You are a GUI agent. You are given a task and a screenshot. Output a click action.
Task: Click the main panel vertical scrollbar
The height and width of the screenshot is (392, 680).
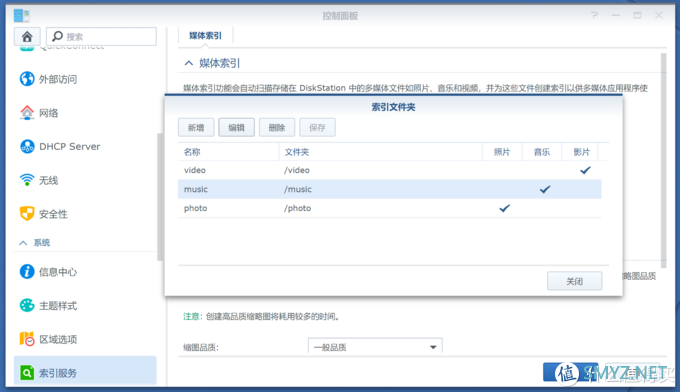(664, 160)
